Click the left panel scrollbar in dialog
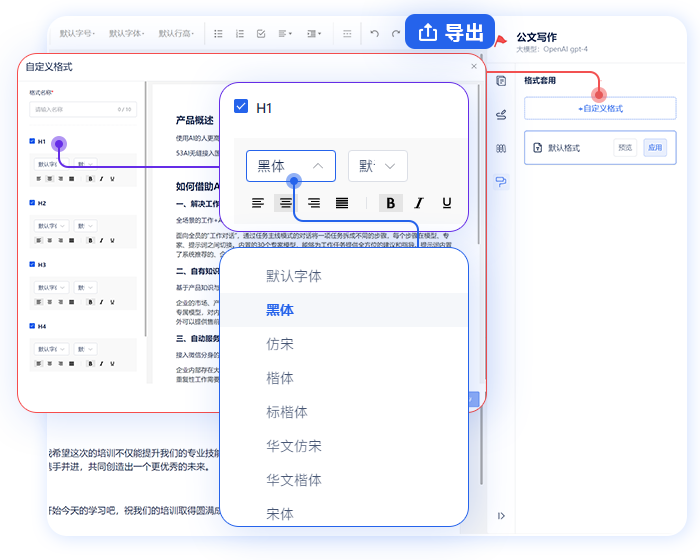Screen dimensions: 700x560 146,209
